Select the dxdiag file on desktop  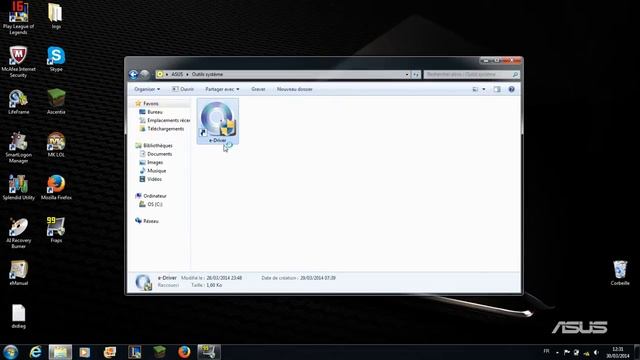(x=18, y=316)
